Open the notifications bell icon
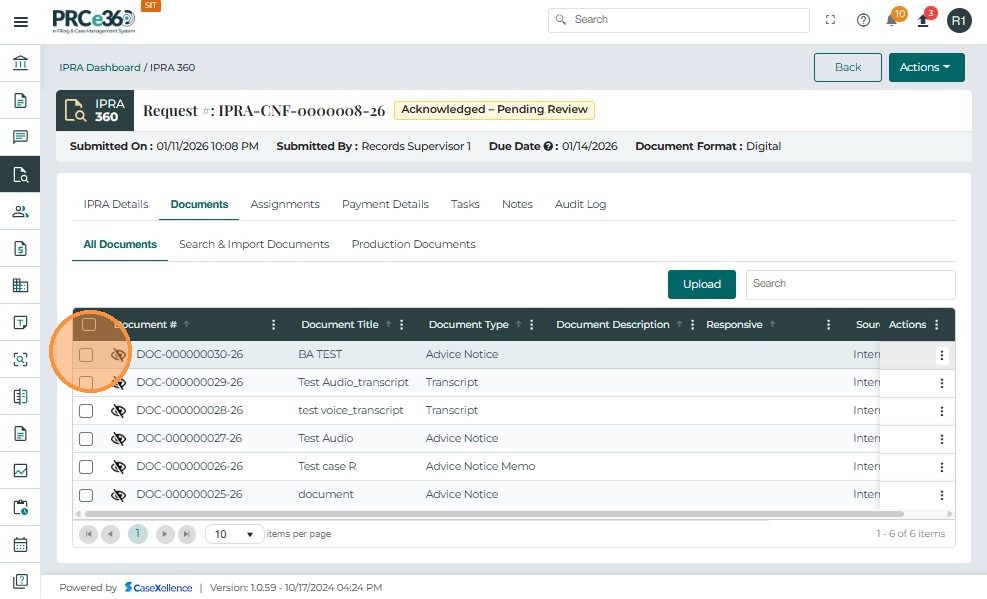 coord(892,20)
